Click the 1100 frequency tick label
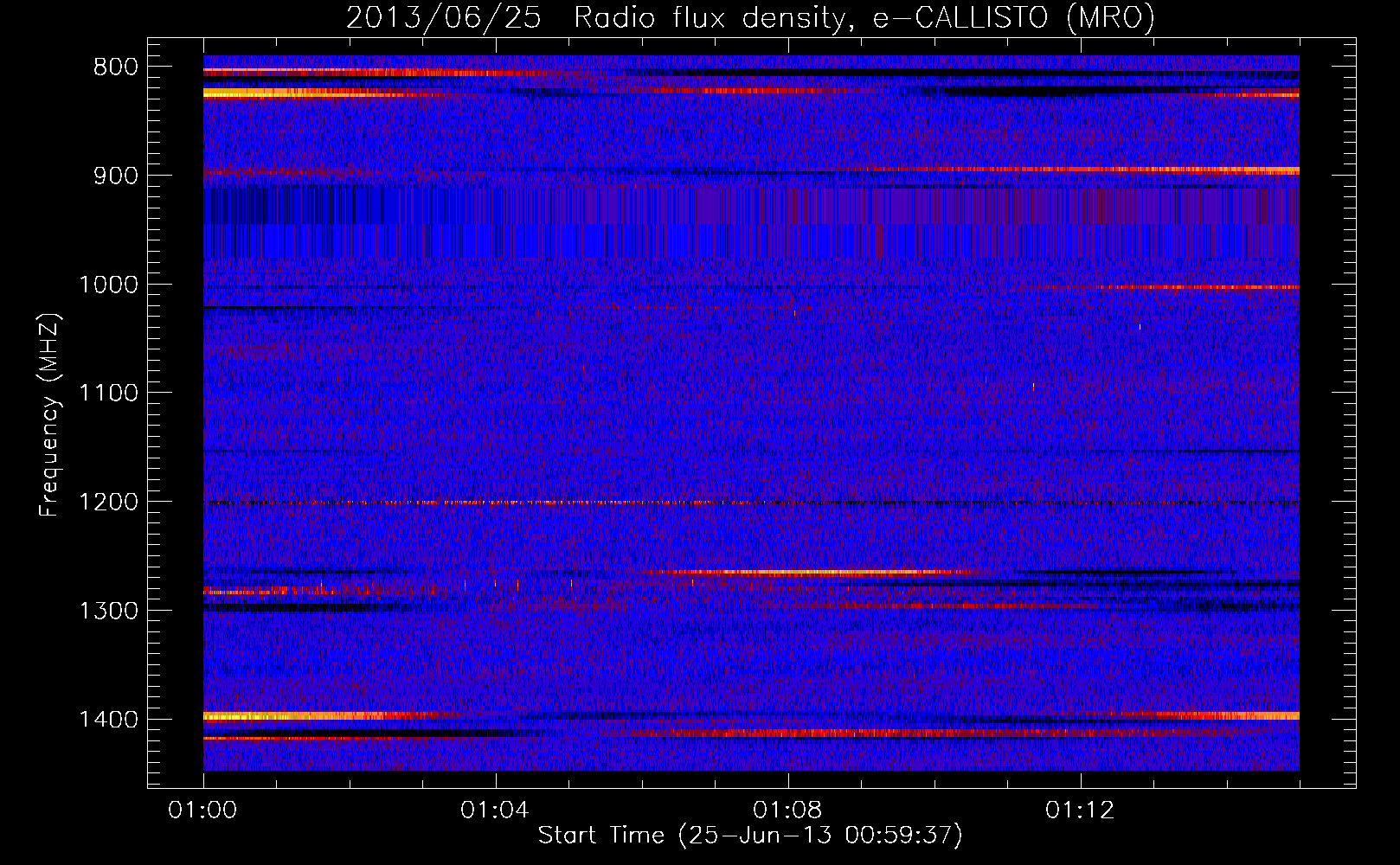This screenshot has width=1400, height=865. (108, 394)
